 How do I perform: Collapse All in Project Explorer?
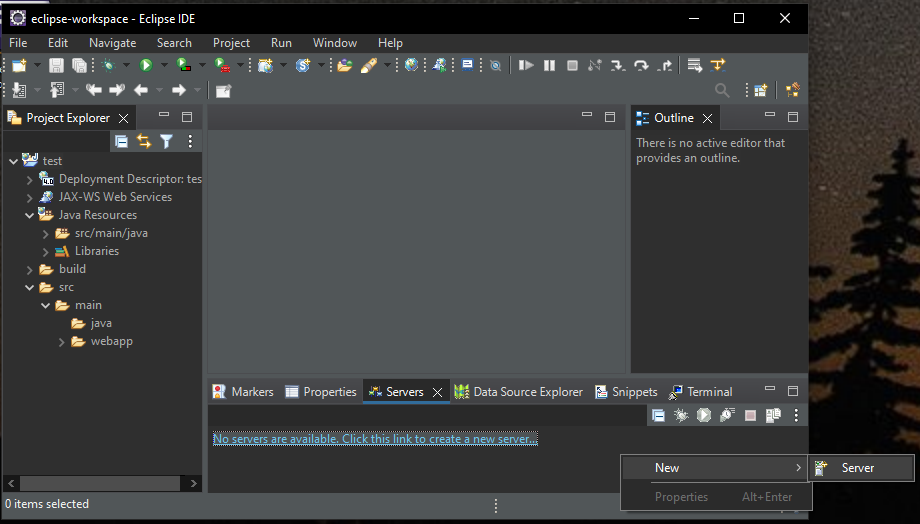121,141
